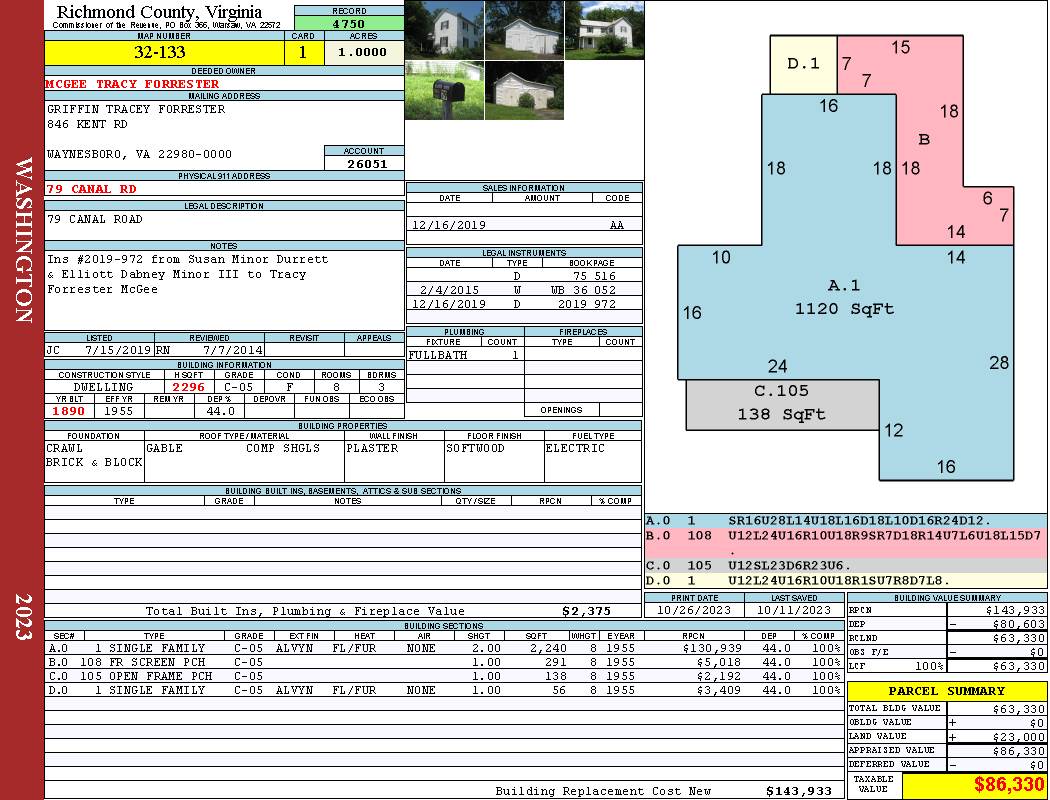
Task: Select building section row A.0 SINGLE FAMILY
Action: click(x=443, y=648)
